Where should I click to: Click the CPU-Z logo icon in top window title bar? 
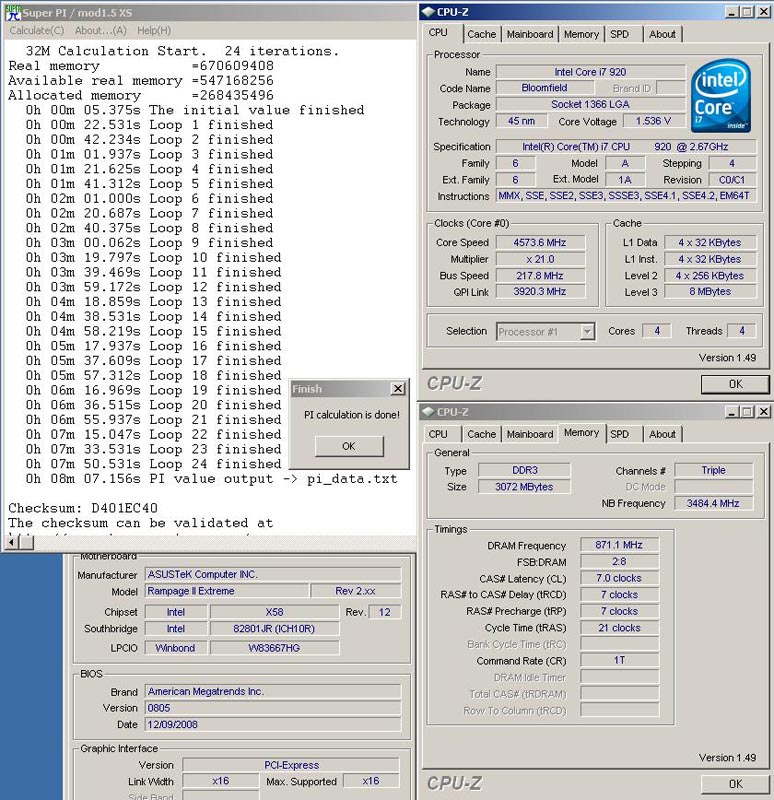click(429, 12)
